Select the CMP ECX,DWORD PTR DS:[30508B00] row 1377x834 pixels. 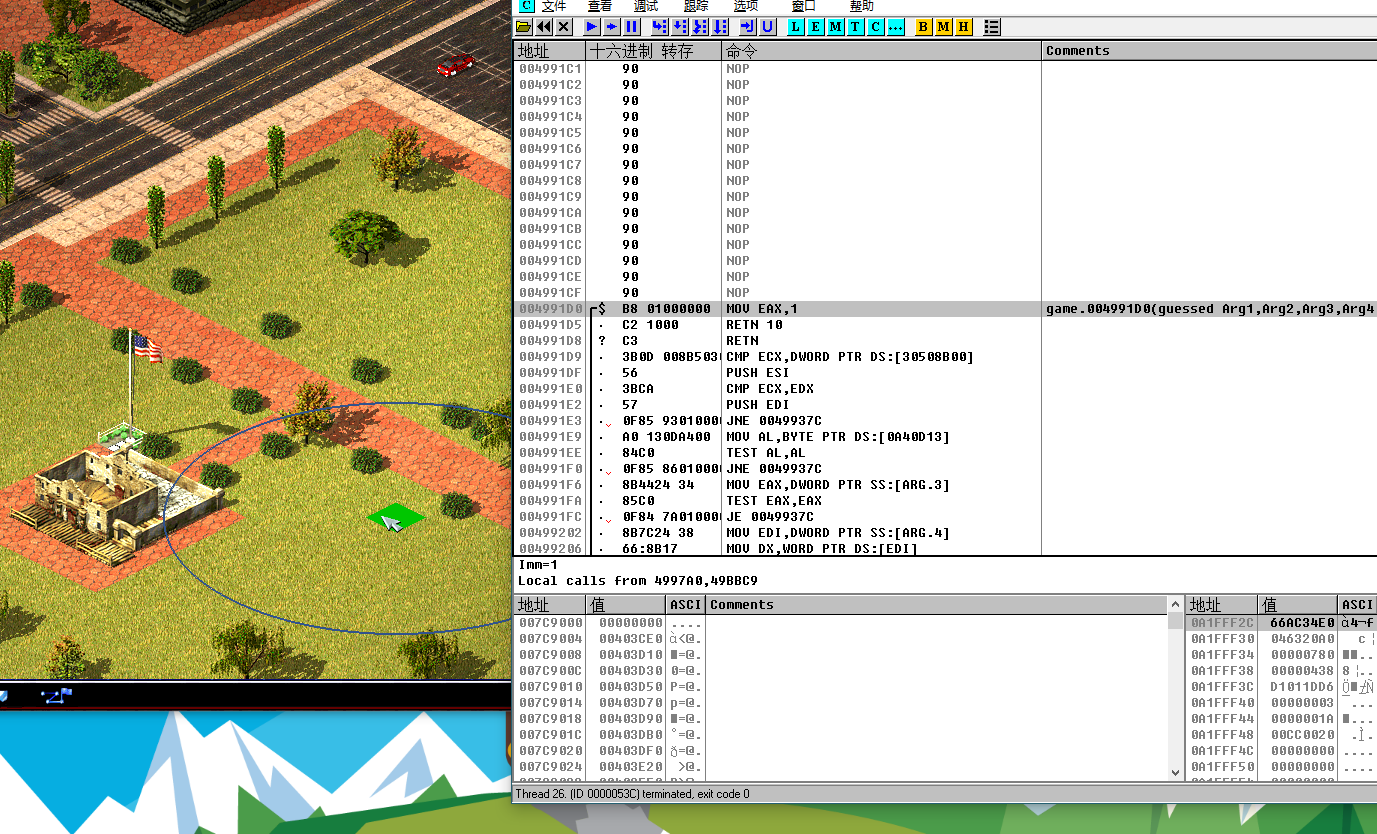click(x=945, y=357)
